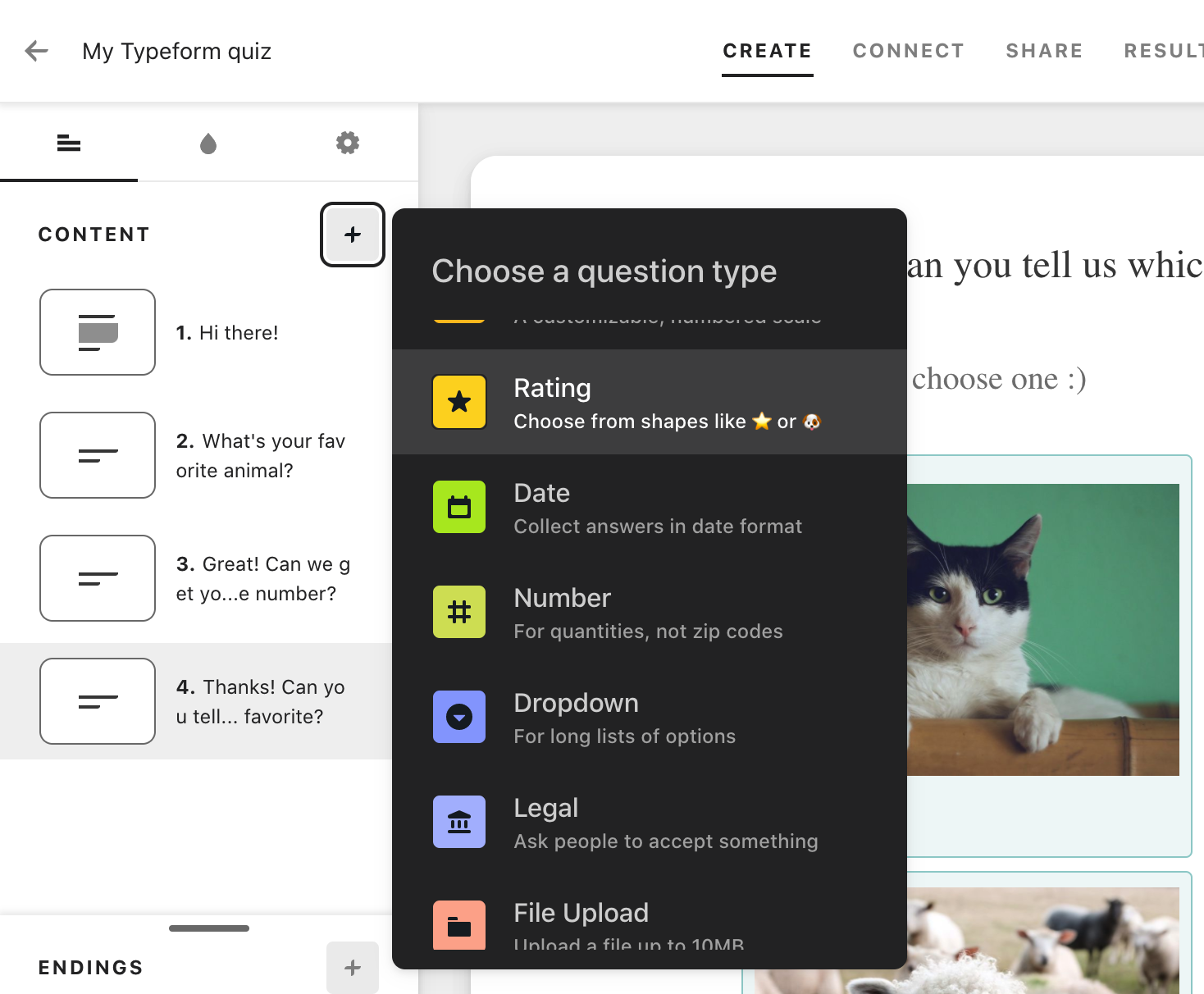
Task: Select question 1 'Hi there!'
Action: pyautogui.click(x=227, y=333)
